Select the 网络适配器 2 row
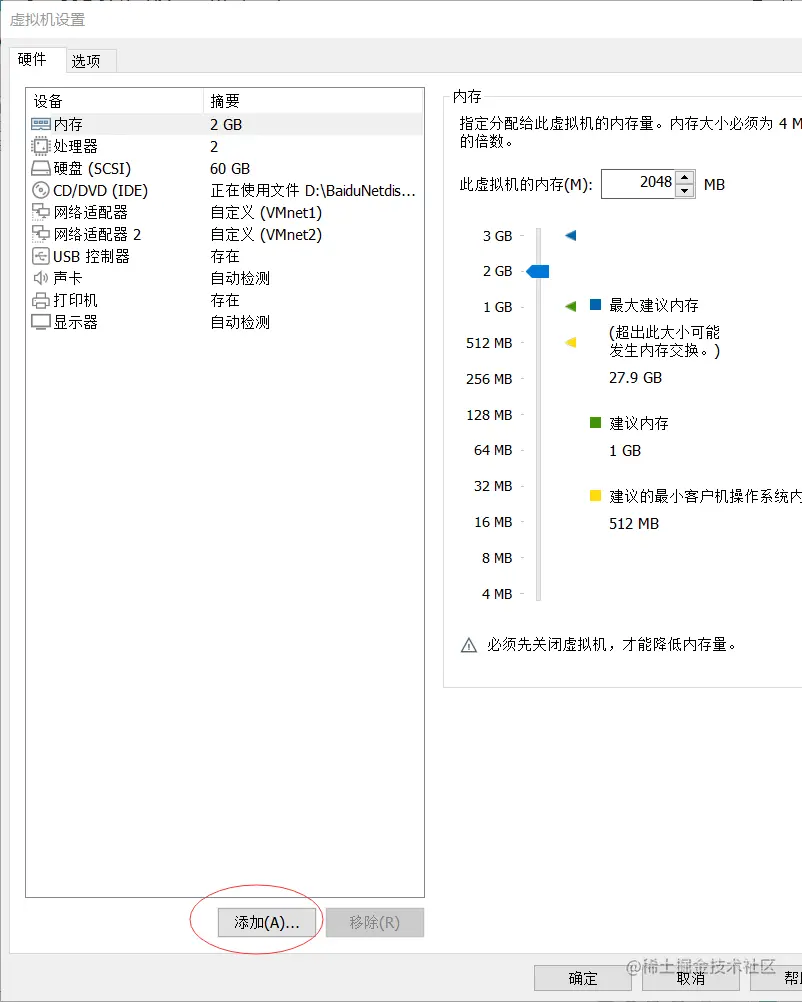 coord(225,235)
